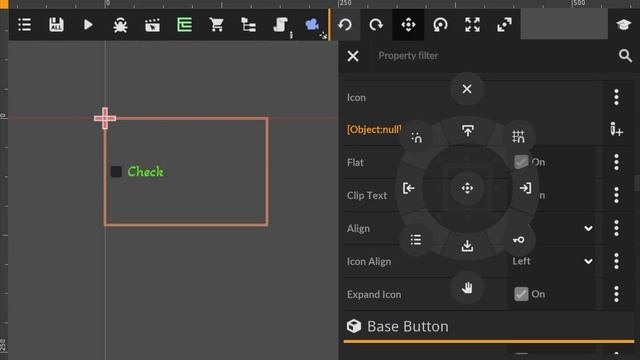The height and width of the screenshot is (360, 640).
Task: Click the script scroll icon
Action: (280, 25)
